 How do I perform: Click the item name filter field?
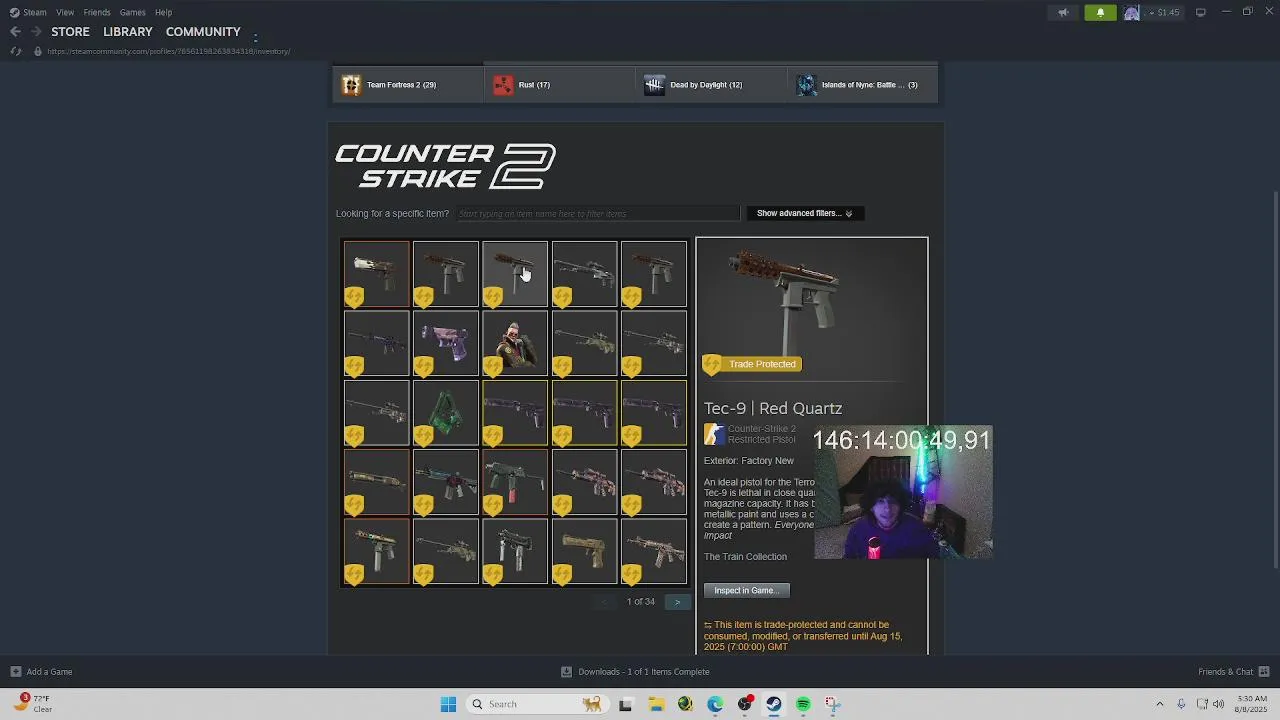(x=597, y=214)
